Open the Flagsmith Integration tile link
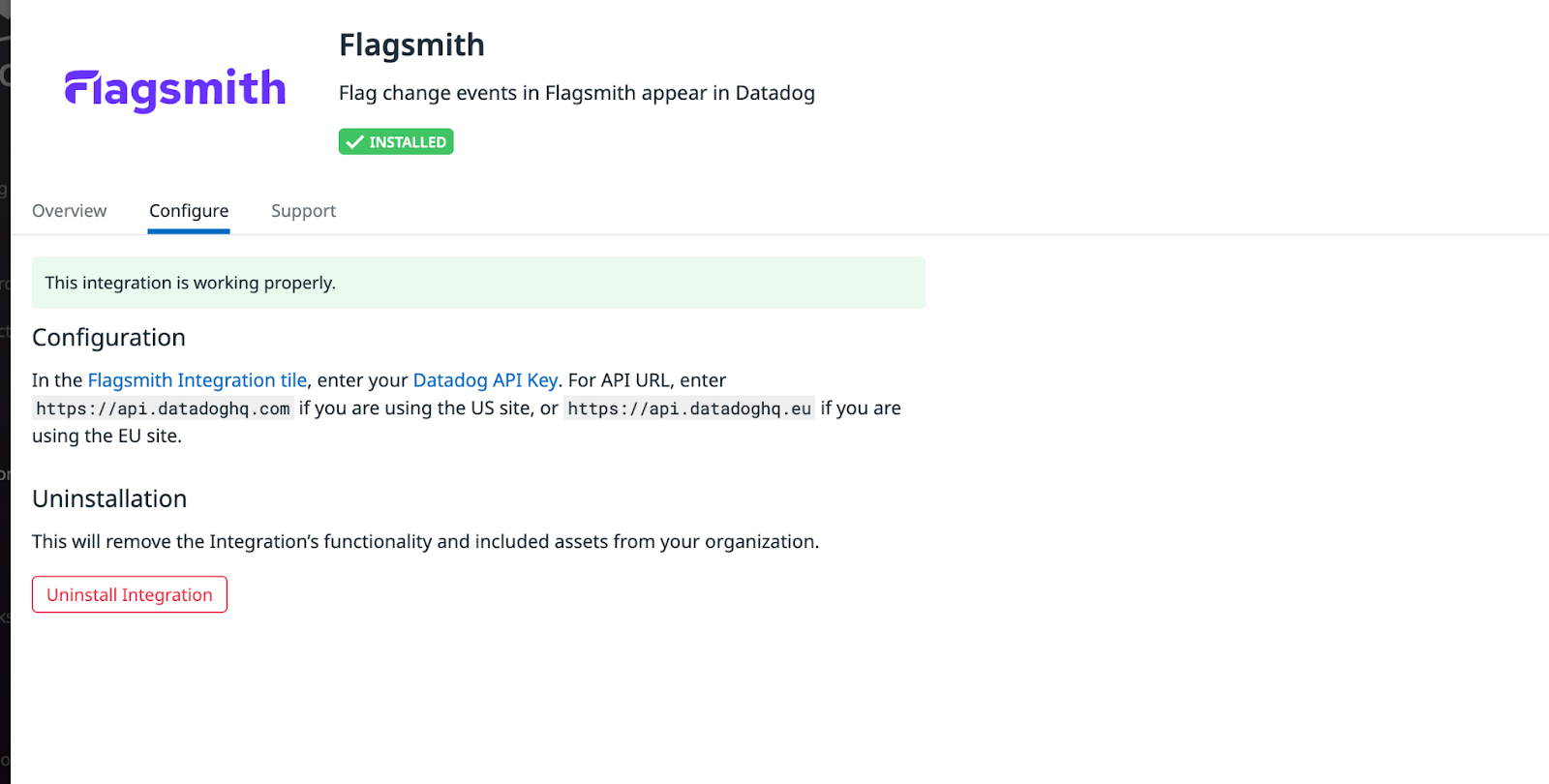This screenshot has width=1549, height=784. (x=197, y=379)
